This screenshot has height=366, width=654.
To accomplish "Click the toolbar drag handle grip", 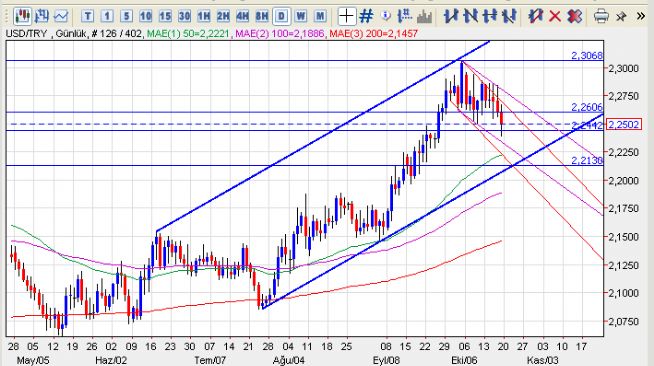I will click(7, 16).
